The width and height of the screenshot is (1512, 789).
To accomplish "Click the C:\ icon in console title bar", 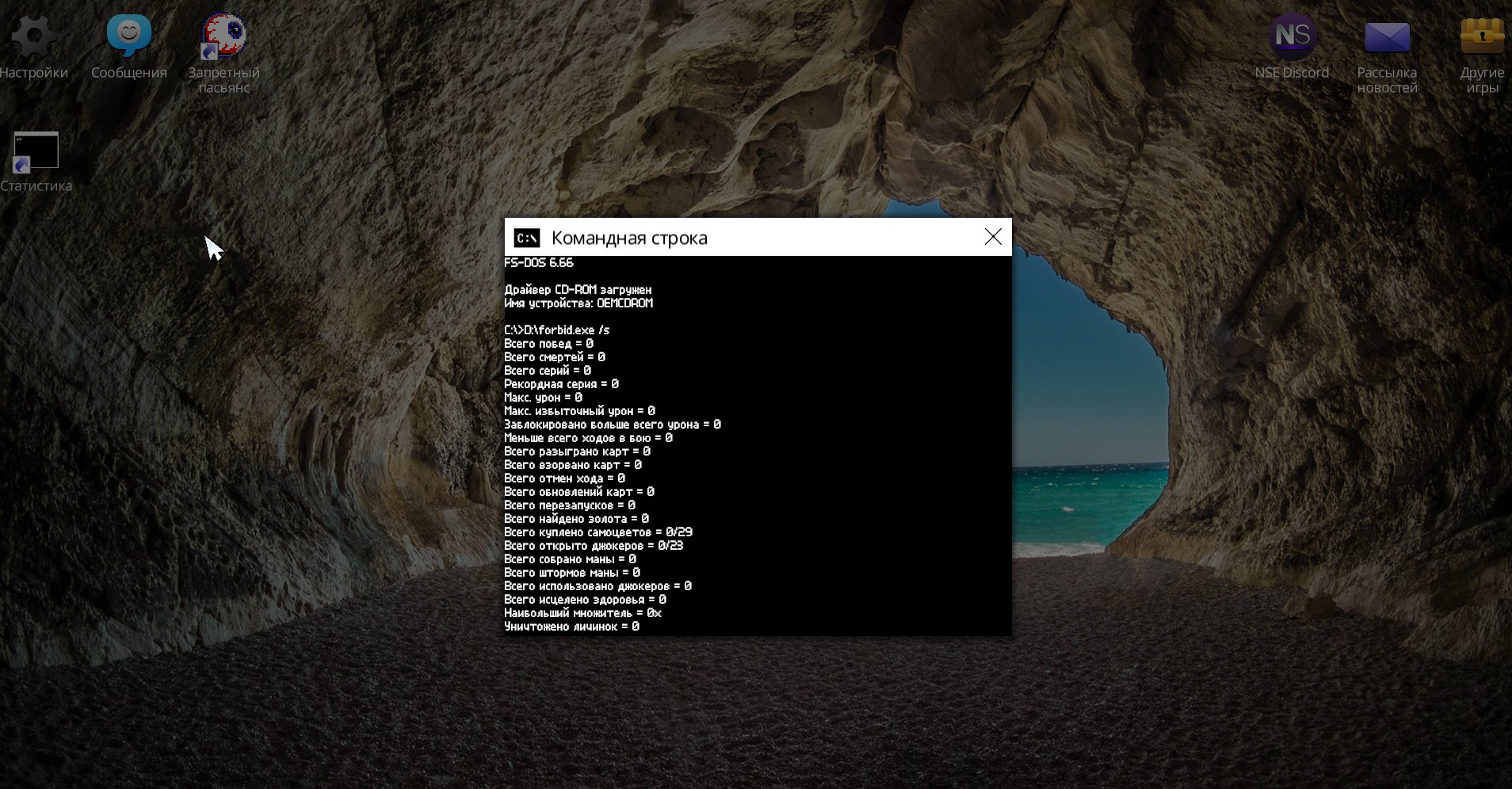I will tap(527, 238).
